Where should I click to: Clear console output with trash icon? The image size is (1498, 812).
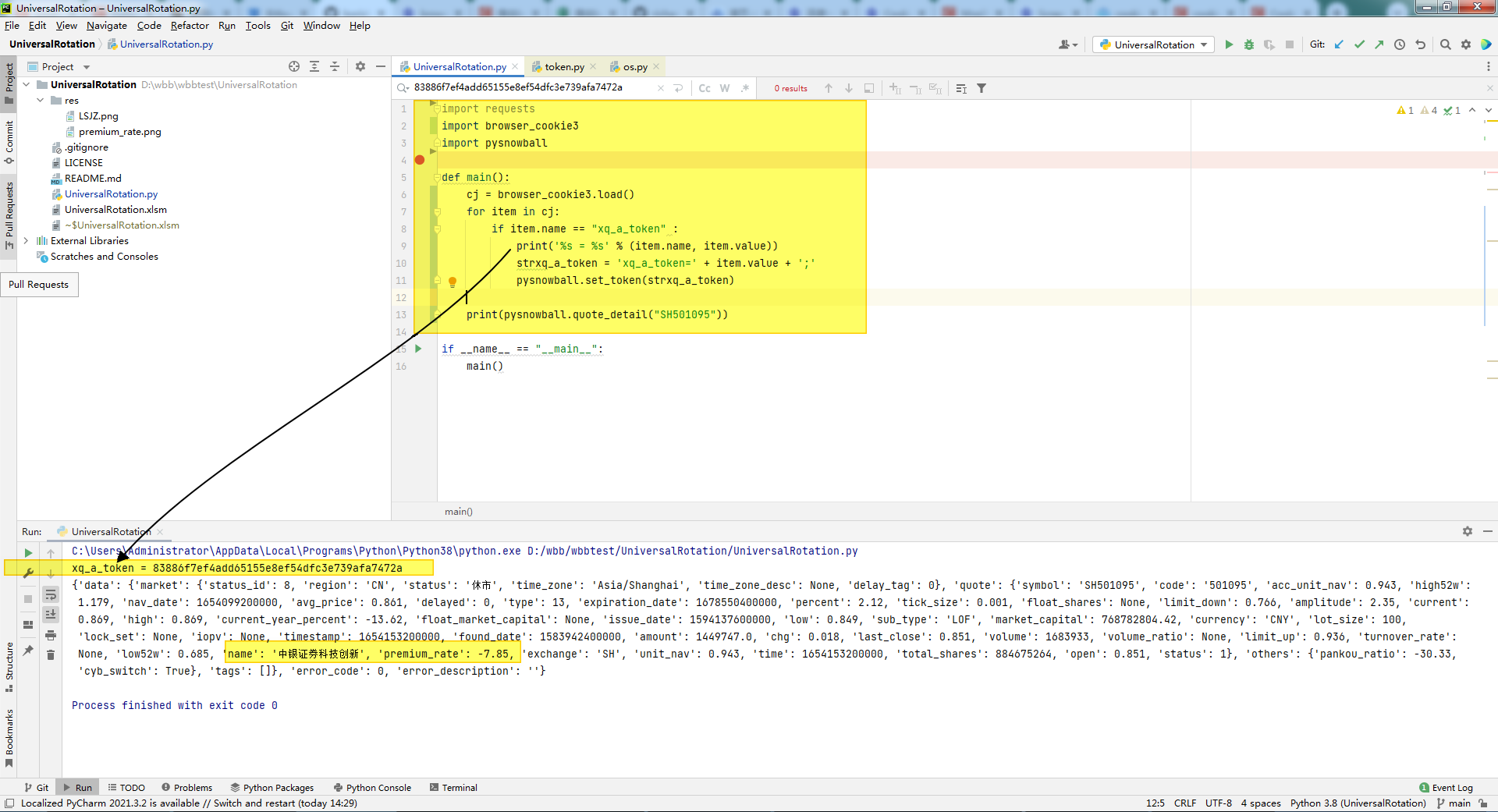click(x=51, y=654)
